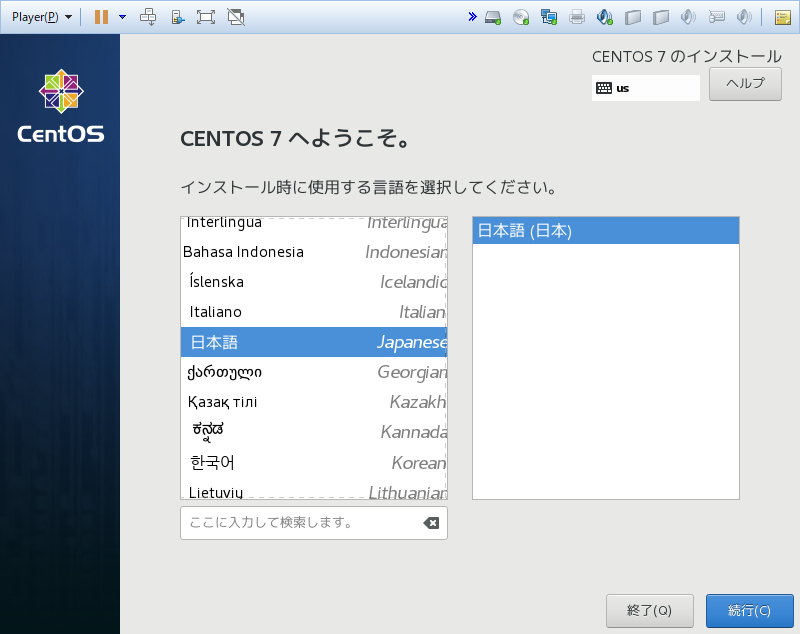Click the gray speaker icon left of notes icon
This screenshot has width=800, height=634.
pyautogui.click(x=744, y=17)
